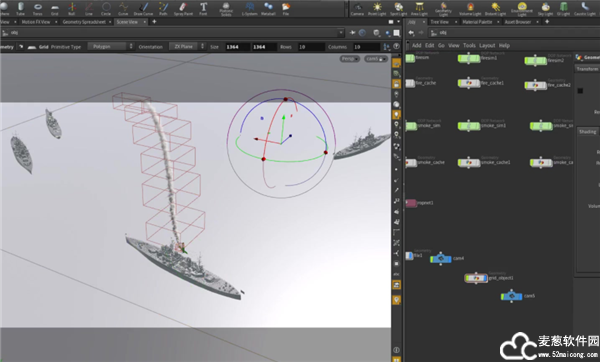Create a Sky Light from the shelf
600x362 pixels.
click(546, 8)
